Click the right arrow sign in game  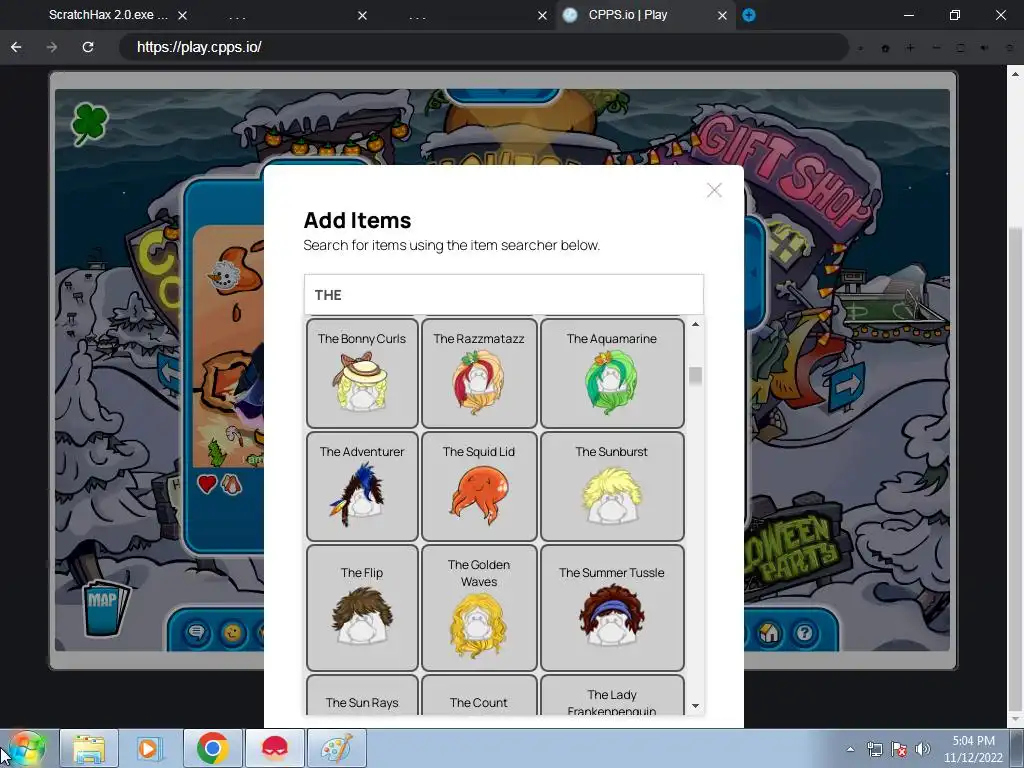[x=846, y=387]
